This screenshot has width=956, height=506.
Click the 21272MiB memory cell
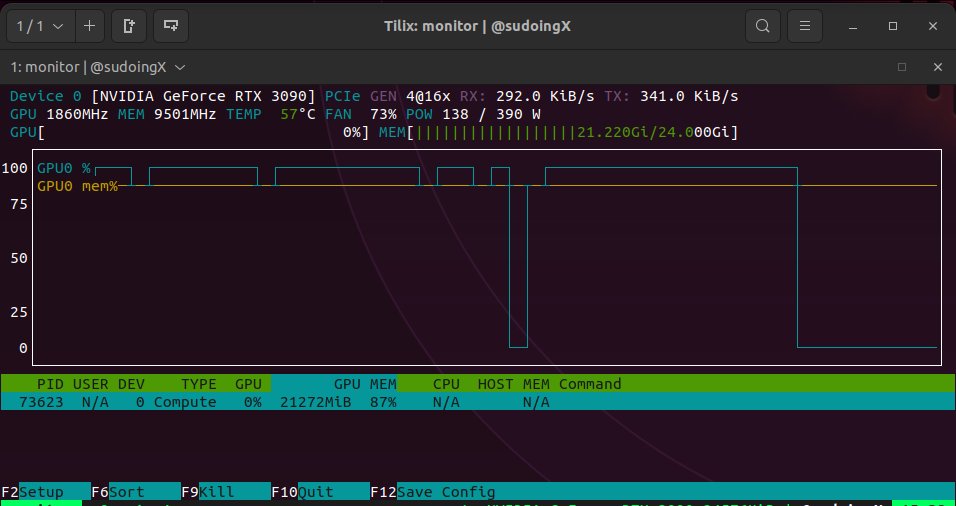(x=315, y=402)
